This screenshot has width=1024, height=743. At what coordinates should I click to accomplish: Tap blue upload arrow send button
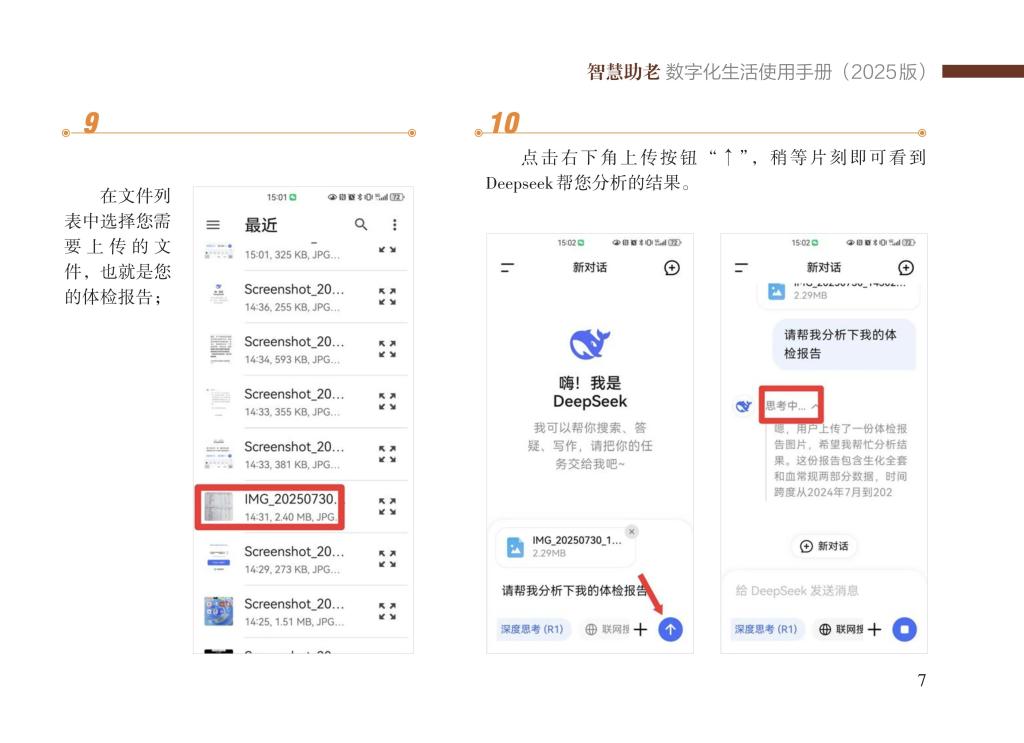pos(670,629)
